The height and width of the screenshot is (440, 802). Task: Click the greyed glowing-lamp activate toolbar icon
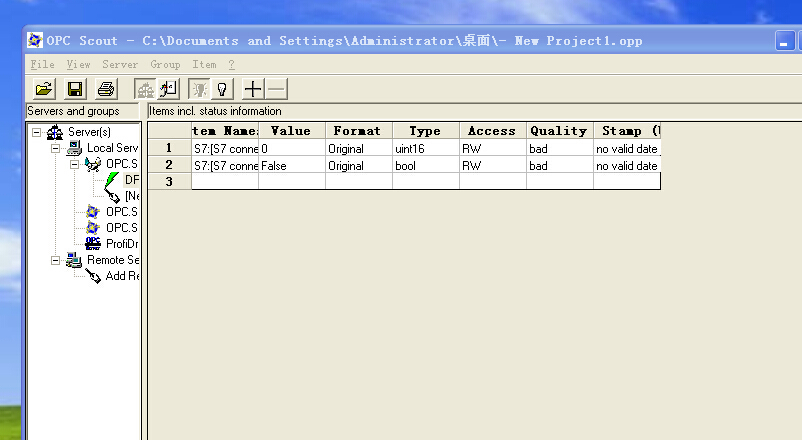[199, 89]
